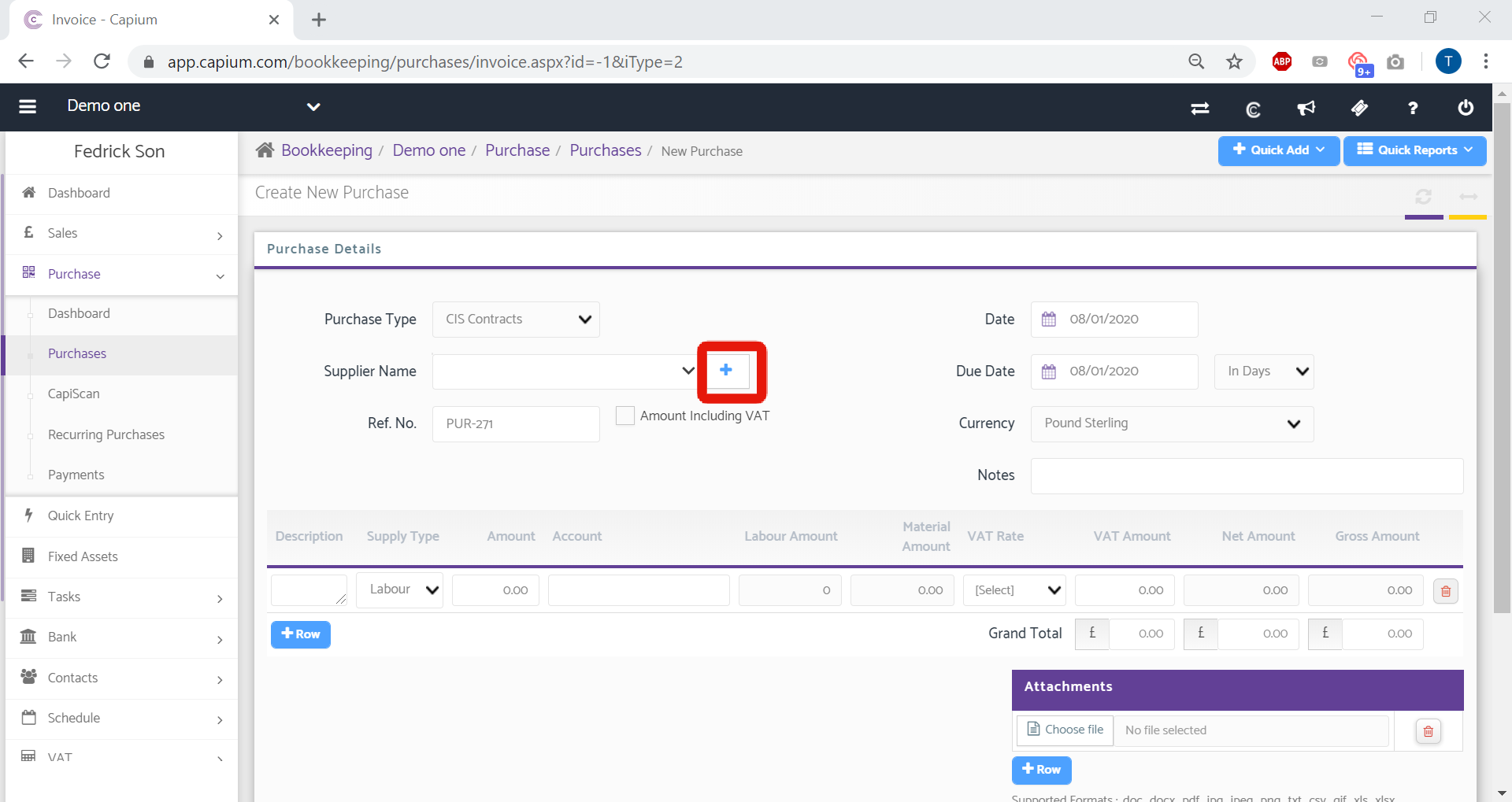The image size is (1512, 802).
Task: Open the Due Date calendar icon
Action: point(1049,371)
